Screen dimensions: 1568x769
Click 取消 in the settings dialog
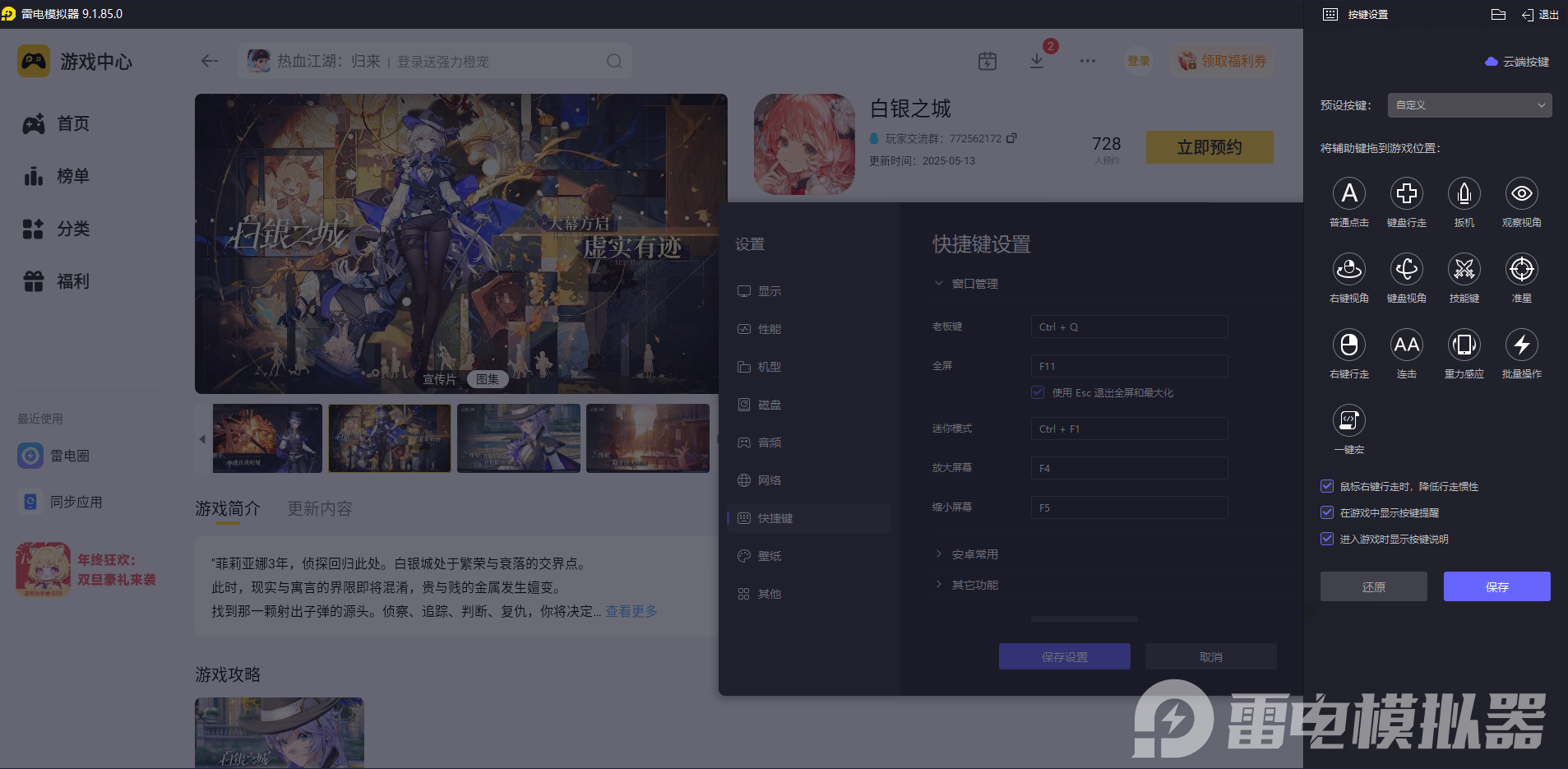click(1211, 656)
